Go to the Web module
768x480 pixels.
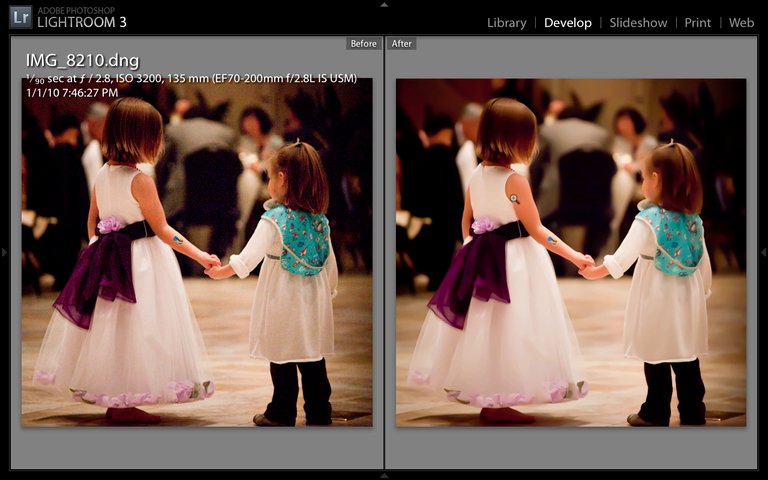[741, 23]
